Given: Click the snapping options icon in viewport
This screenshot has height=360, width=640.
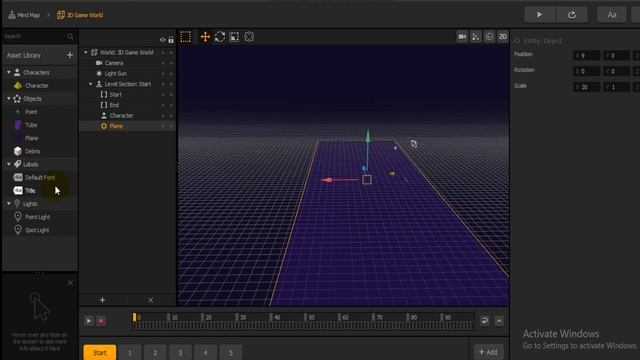Looking at the screenshot, I should [x=476, y=37].
